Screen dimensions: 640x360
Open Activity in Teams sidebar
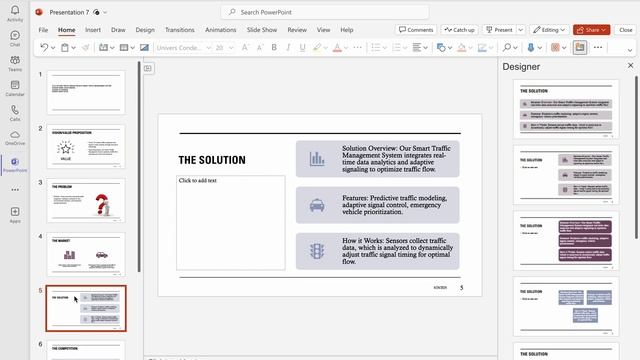coord(15,13)
